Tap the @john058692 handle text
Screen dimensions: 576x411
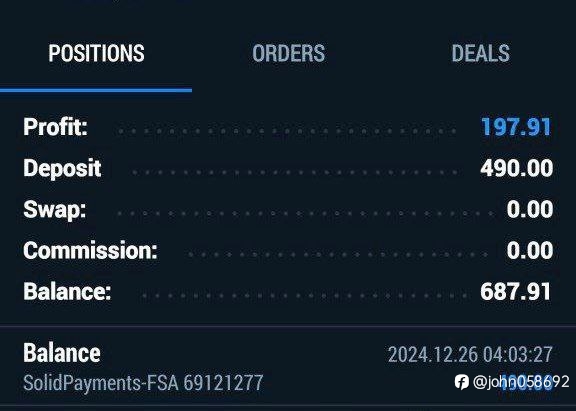click(x=521, y=382)
